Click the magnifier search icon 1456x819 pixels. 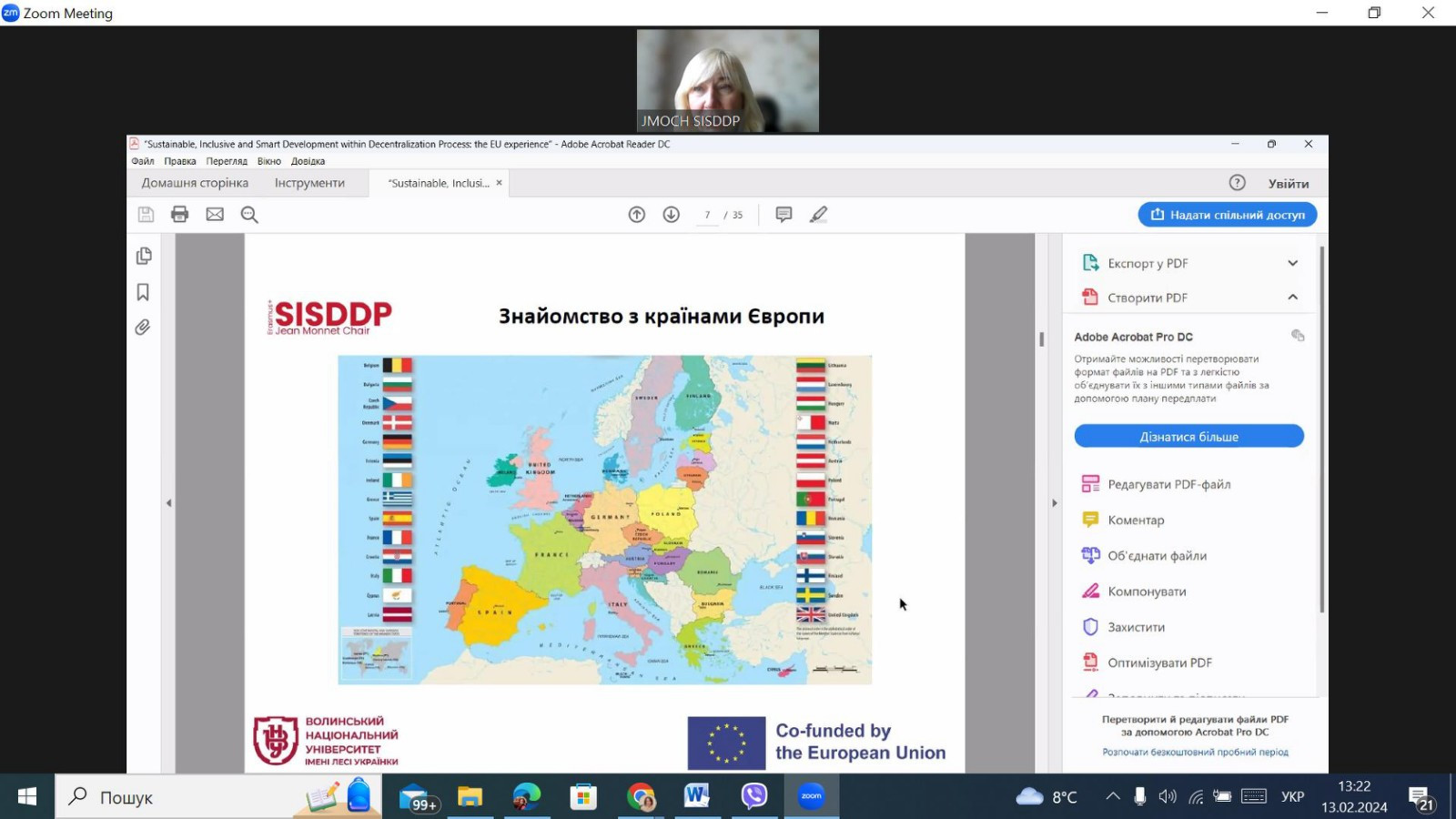coord(249,215)
